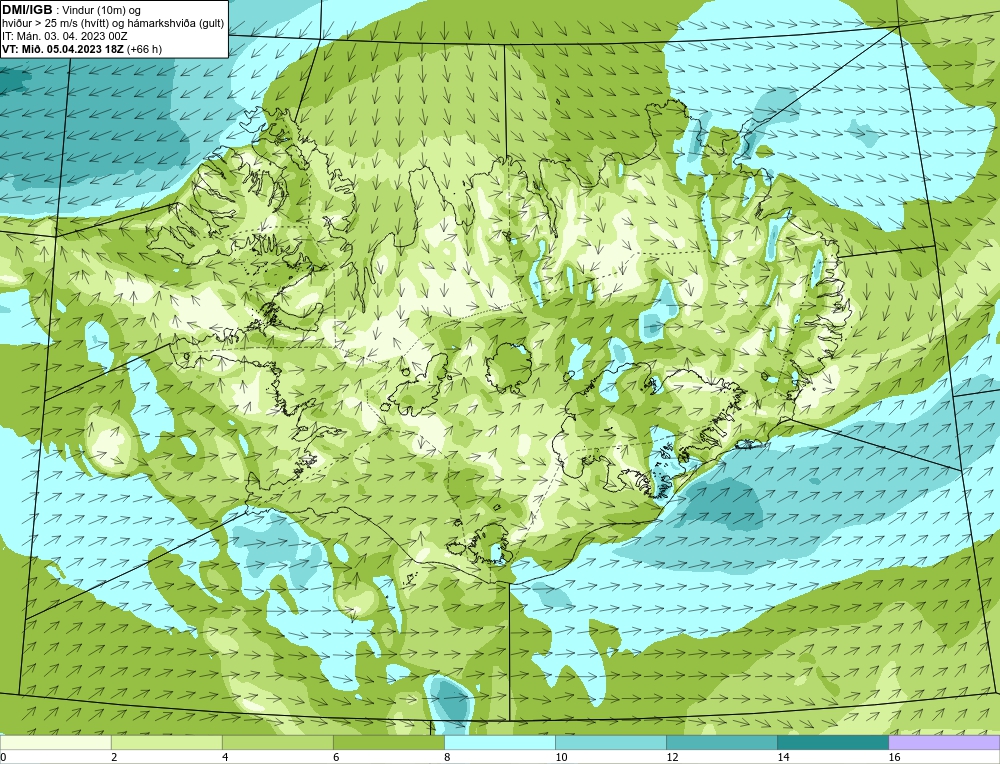
Task: Click the legend label '2'
Action: pyautogui.click(x=114, y=757)
